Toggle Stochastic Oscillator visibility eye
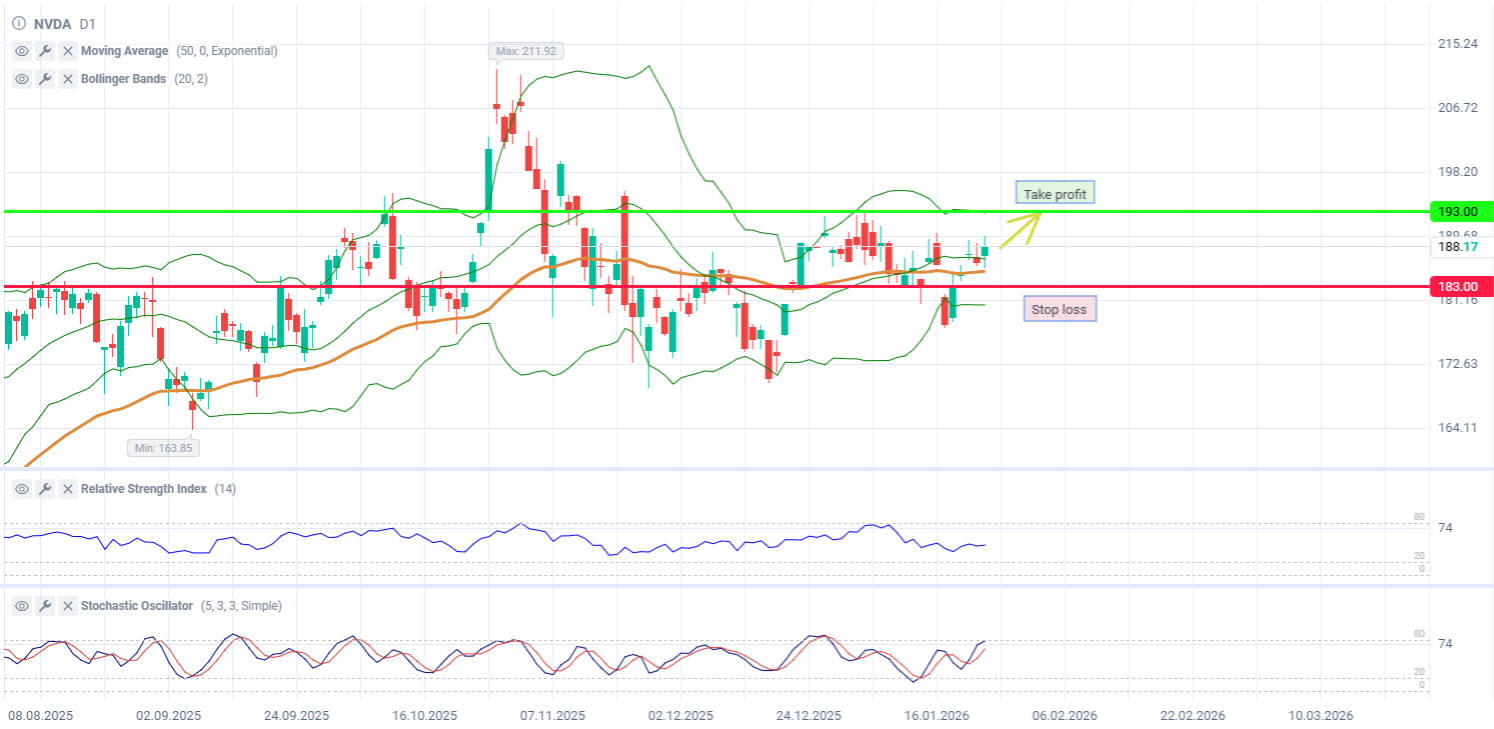 [22, 606]
